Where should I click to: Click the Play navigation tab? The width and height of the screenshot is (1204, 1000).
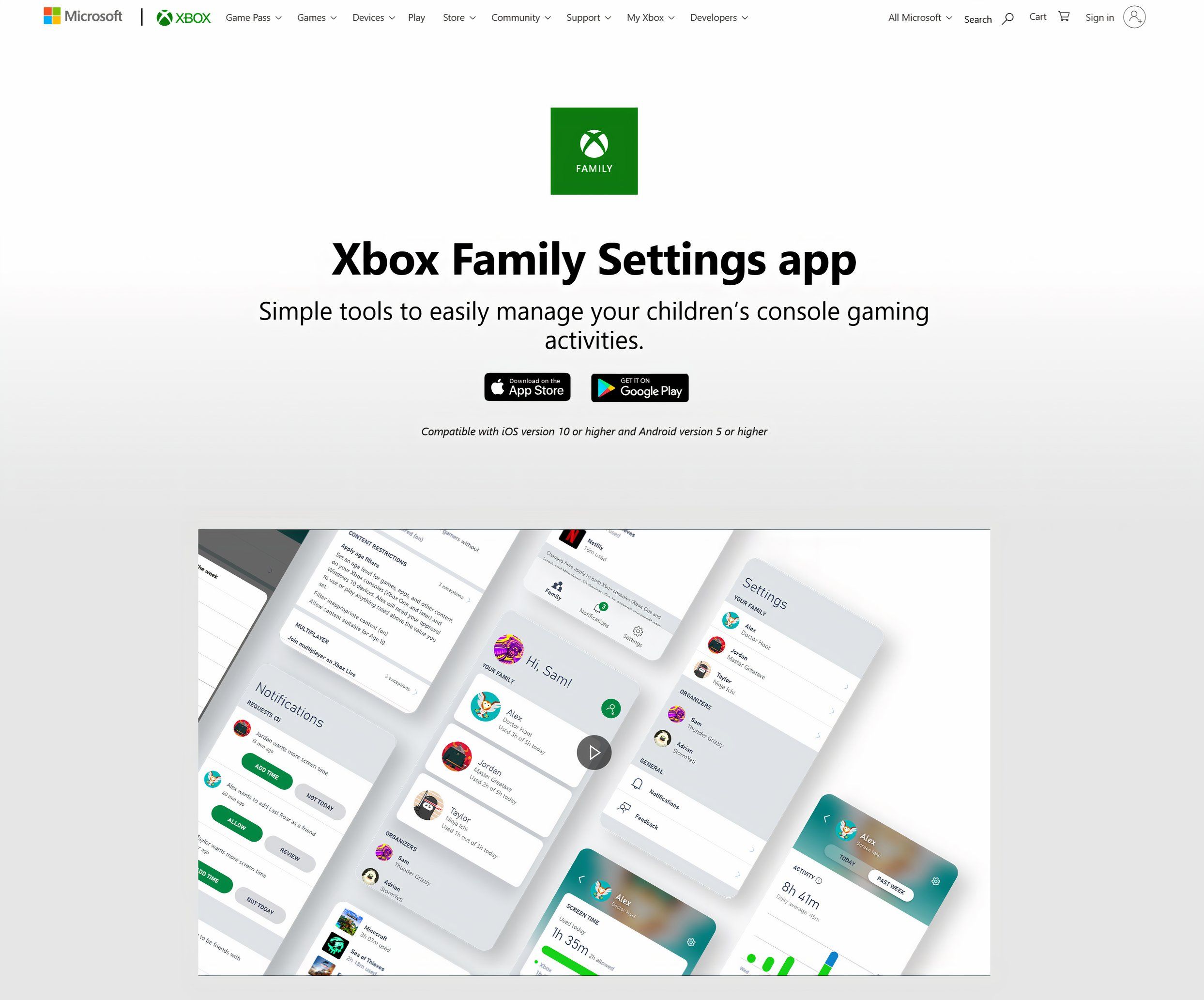416,17
